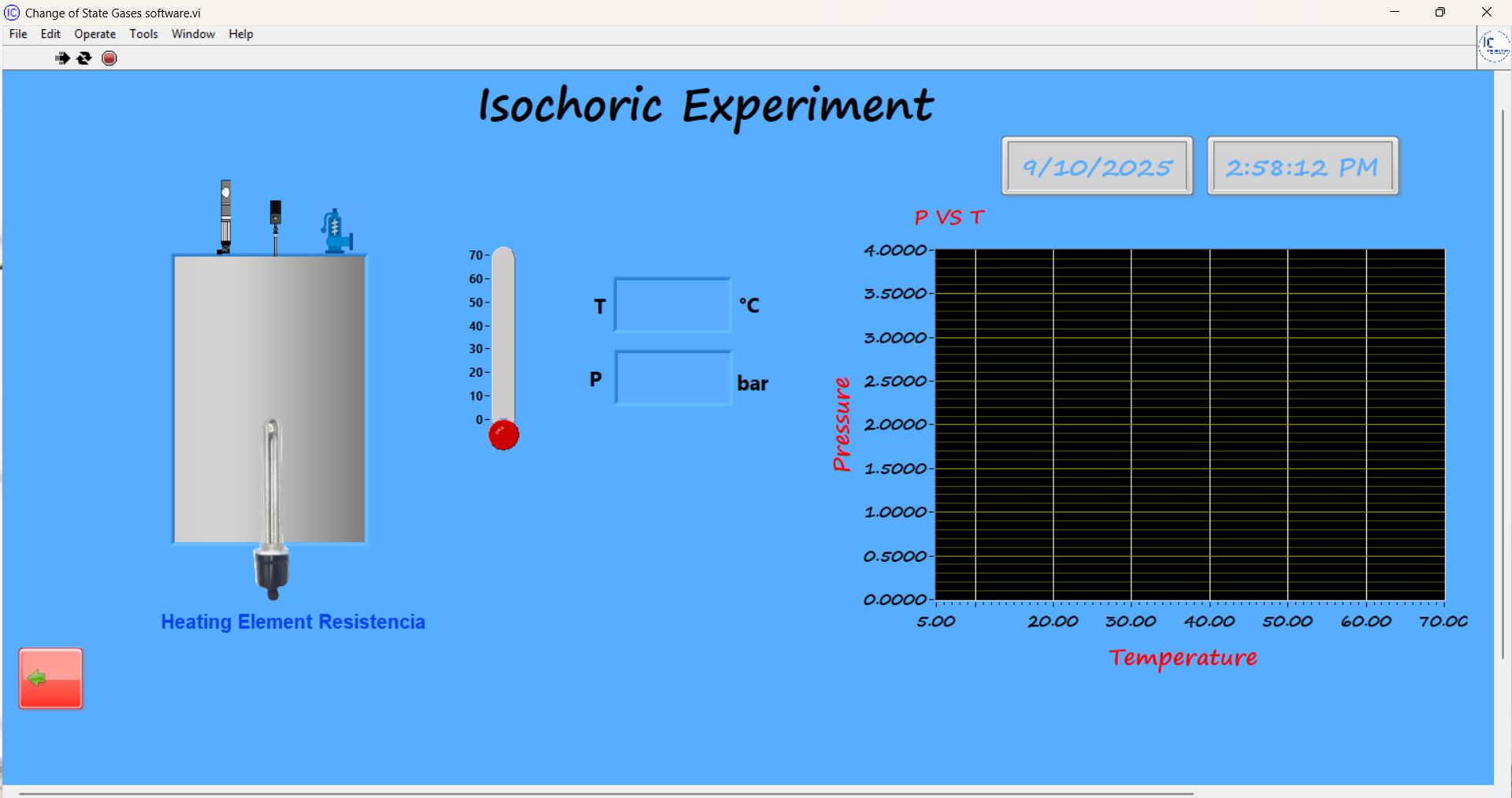
Task: Click the blue safety valve on tank
Action: pos(336,232)
